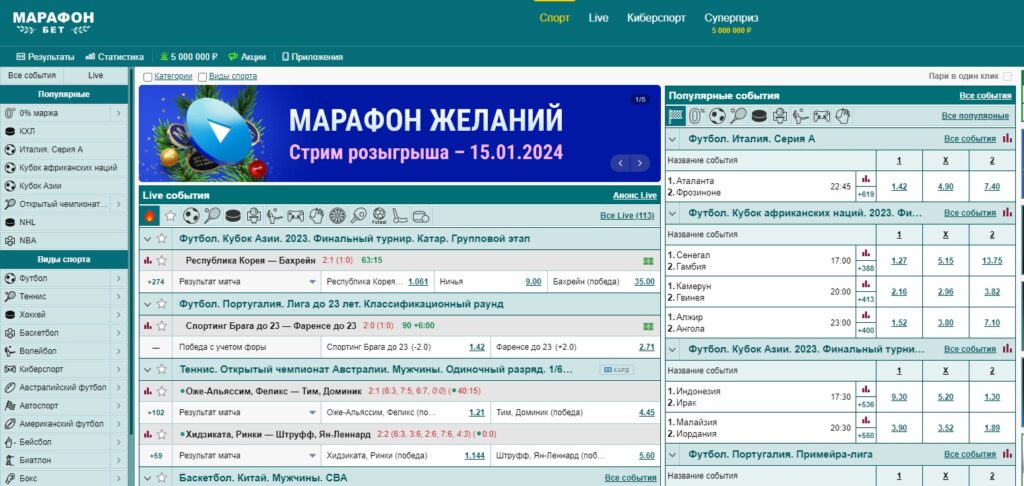Favorite the Хидзиката — Штруфф match star

(161, 434)
